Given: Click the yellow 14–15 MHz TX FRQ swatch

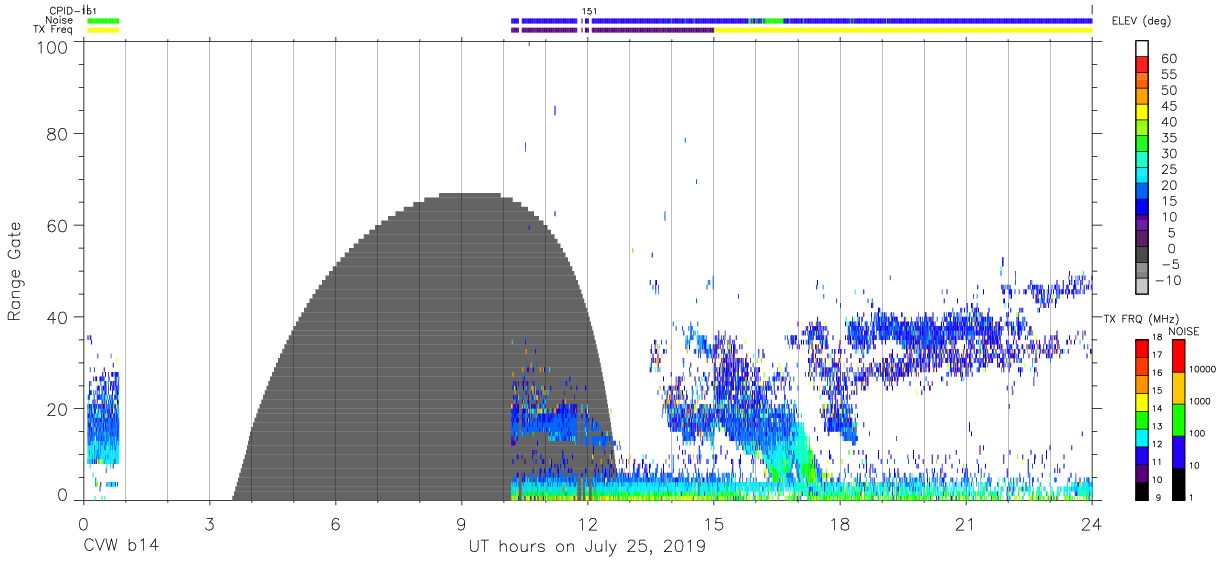Looking at the screenshot, I should point(1142,400).
